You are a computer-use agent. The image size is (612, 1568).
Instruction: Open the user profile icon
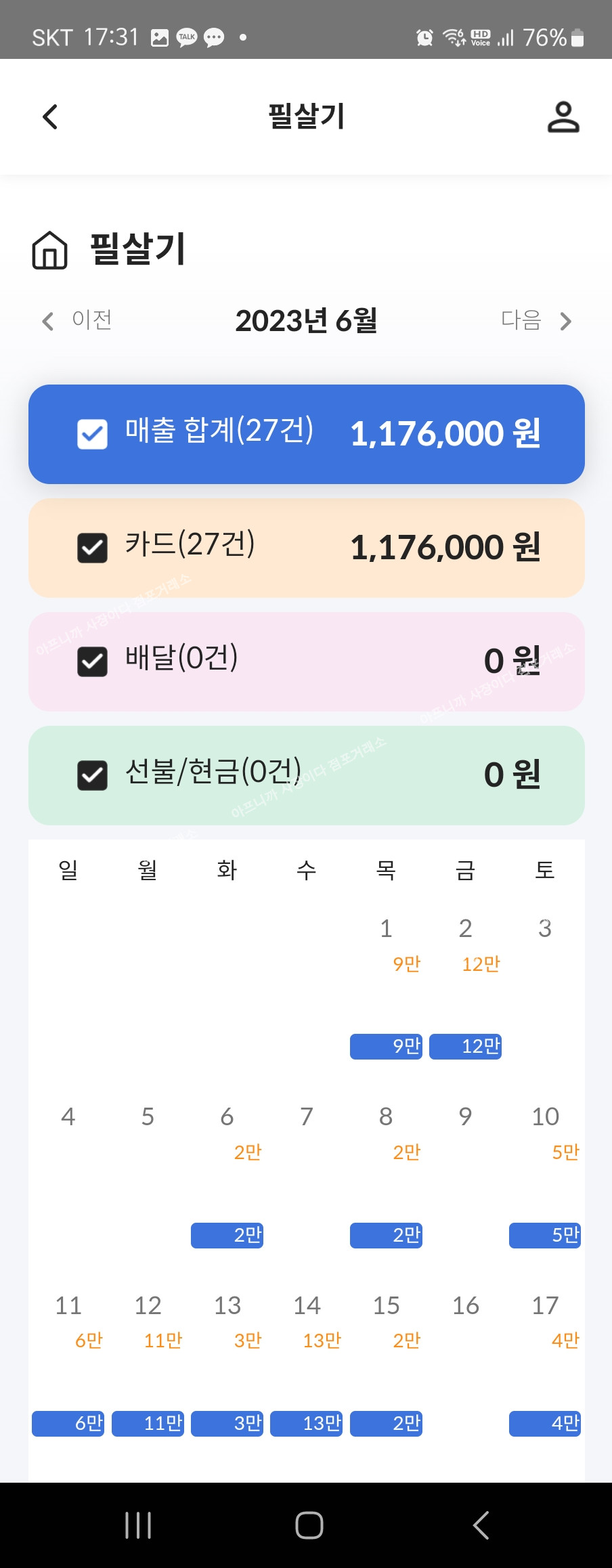click(x=563, y=116)
